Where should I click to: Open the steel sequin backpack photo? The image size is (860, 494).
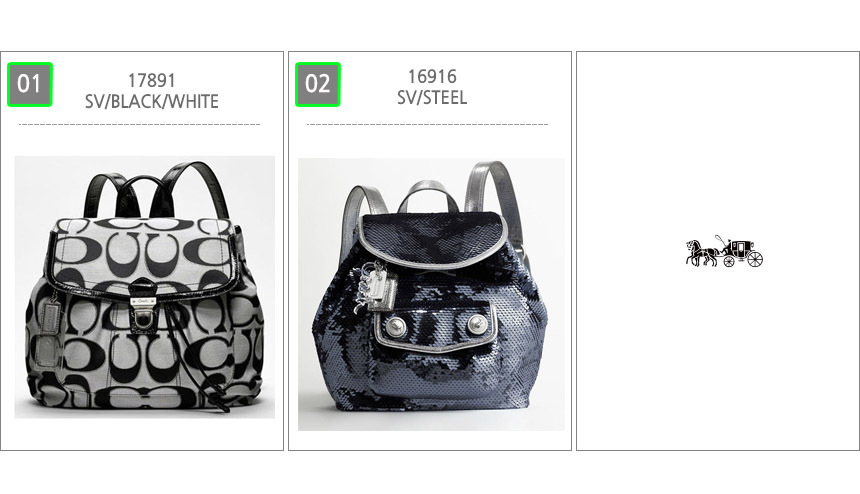(x=431, y=294)
